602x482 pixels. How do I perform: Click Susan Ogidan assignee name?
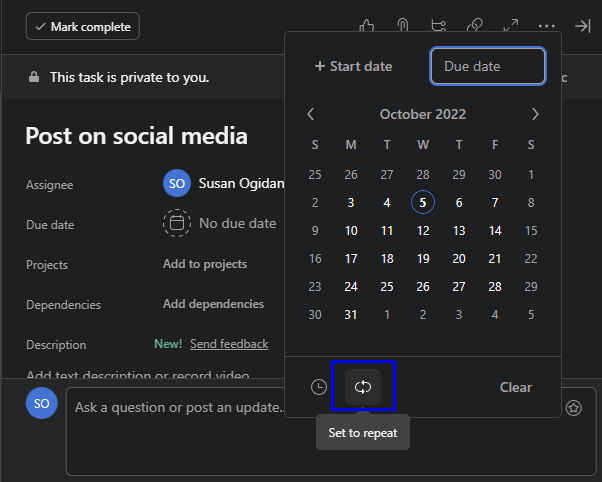tap(241, 183)
